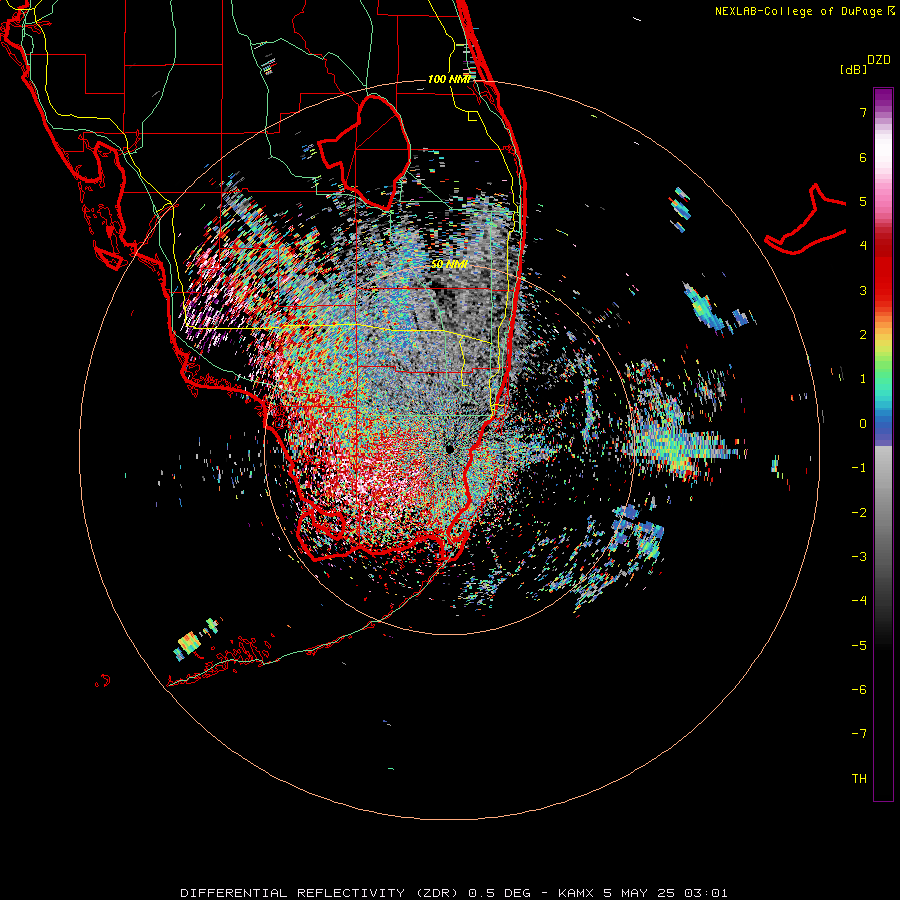
Task: Click the 5 value on the color scale
Action: tap(863, 201)
